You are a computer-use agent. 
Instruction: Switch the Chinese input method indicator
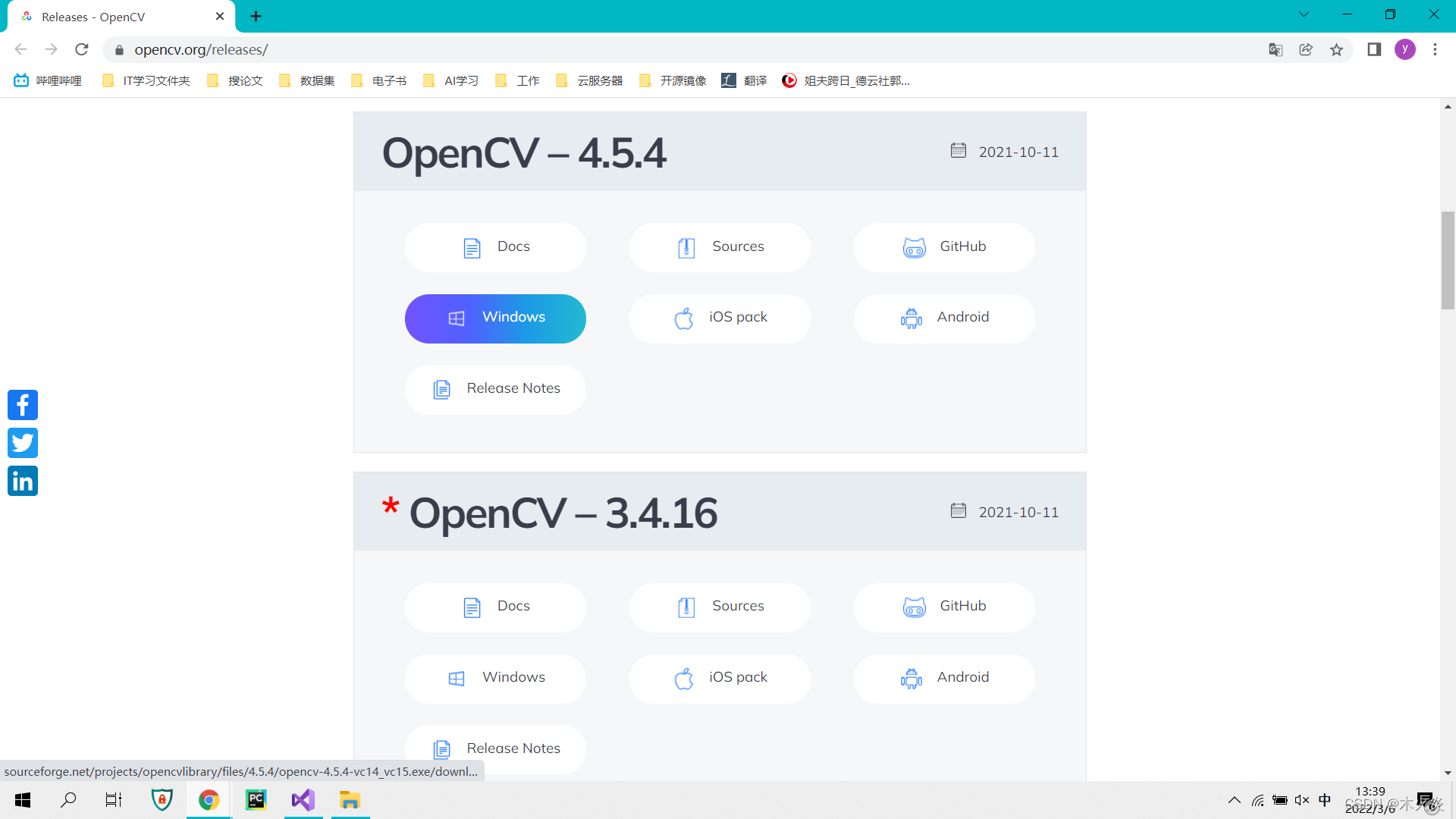1325,800
